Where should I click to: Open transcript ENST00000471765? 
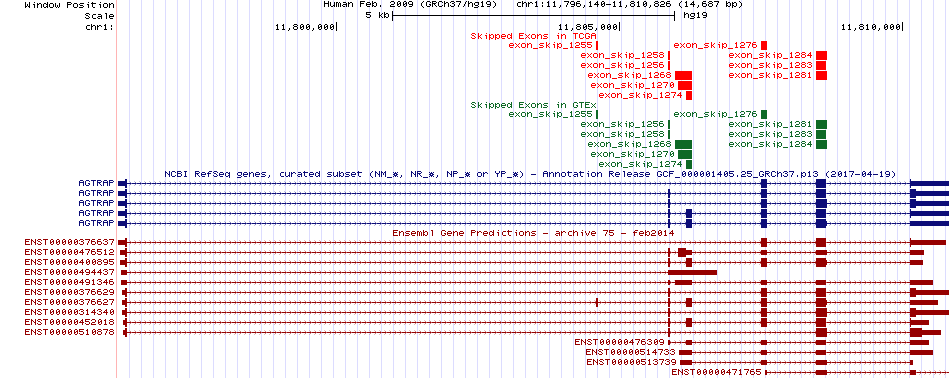716,372
